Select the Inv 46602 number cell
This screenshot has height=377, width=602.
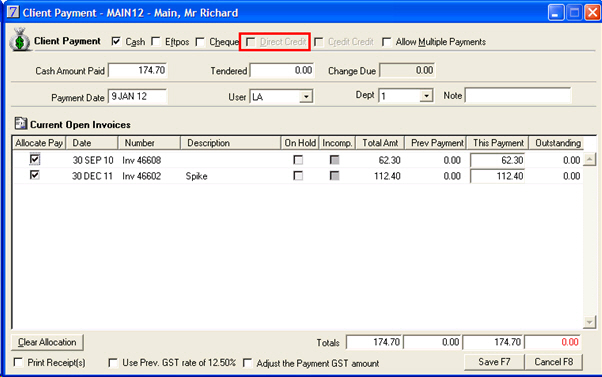pos(142,176)
